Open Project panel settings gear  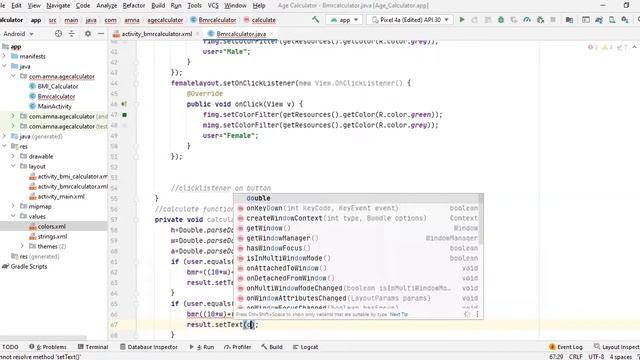coord(88,34)
